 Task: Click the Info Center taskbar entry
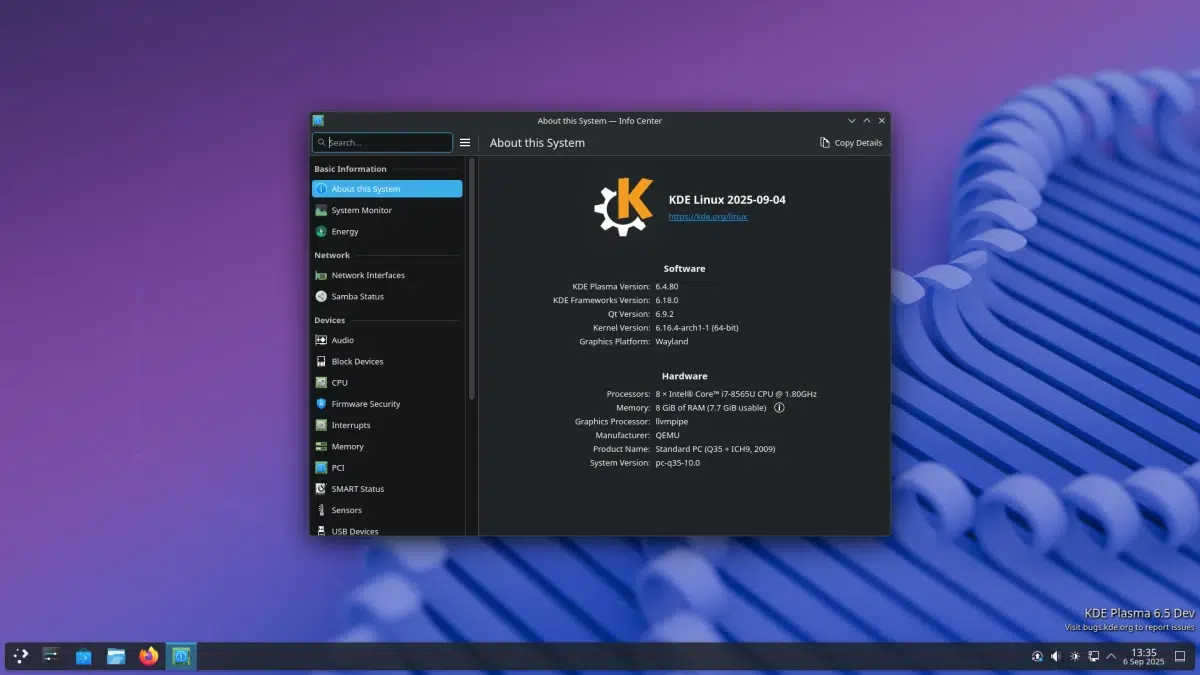(181, 656)
